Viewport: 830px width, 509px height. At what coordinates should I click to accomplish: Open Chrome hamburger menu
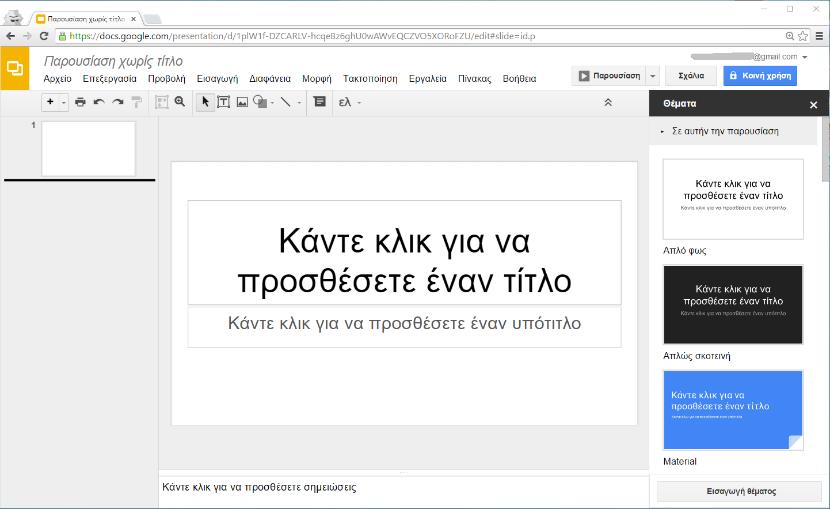click(819, 36)
